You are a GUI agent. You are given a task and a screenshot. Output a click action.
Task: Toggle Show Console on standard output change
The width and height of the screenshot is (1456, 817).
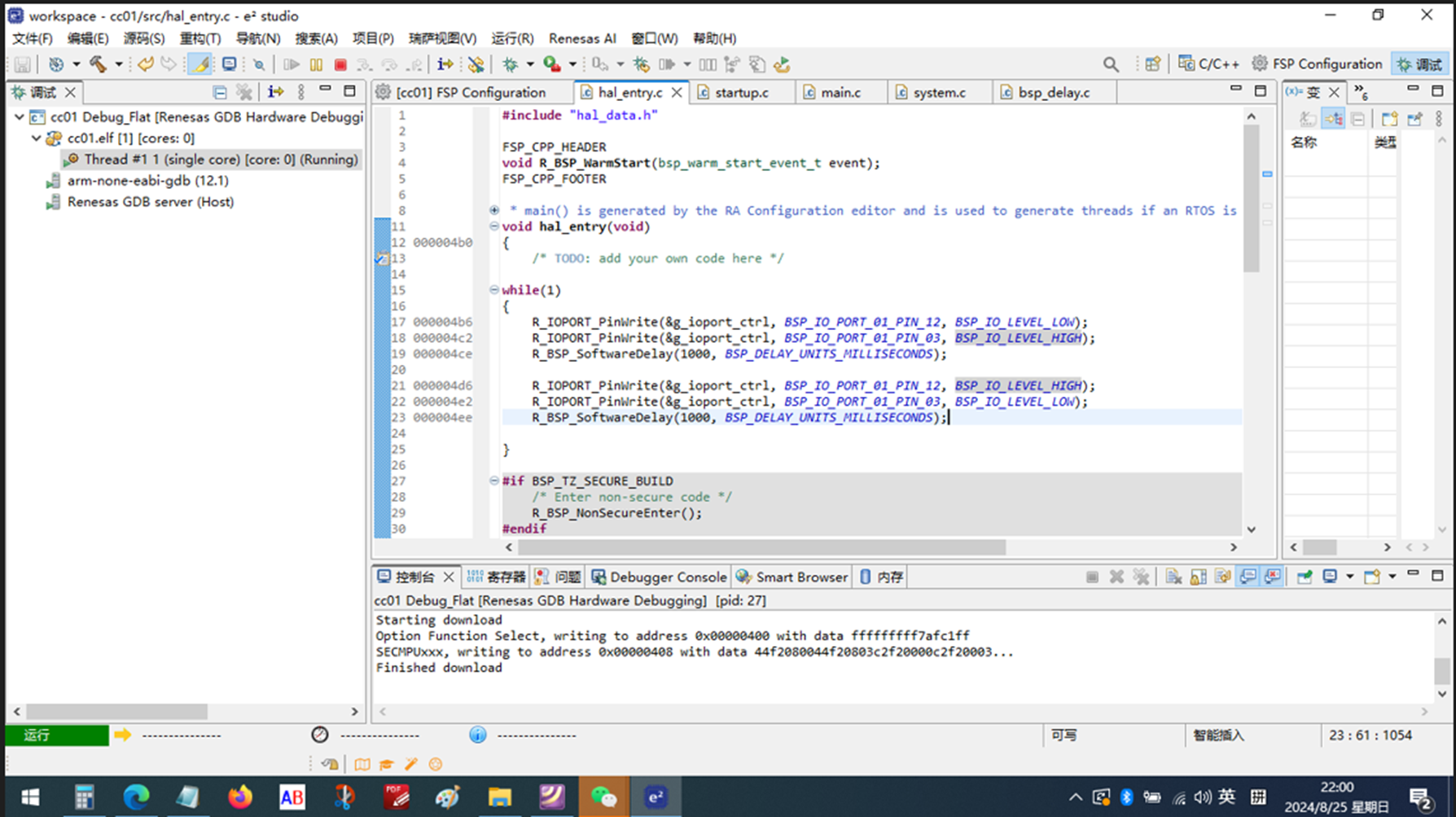(x=1248, y=577)
